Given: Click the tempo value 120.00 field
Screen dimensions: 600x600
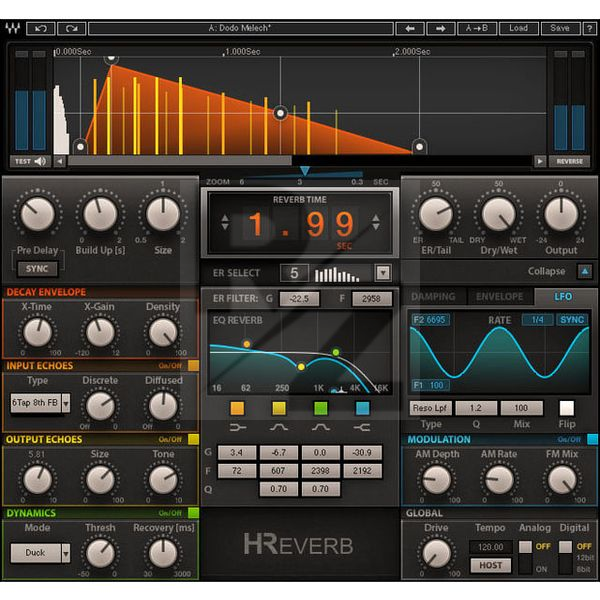Looking at the screenshot, I should pos(490,547).
